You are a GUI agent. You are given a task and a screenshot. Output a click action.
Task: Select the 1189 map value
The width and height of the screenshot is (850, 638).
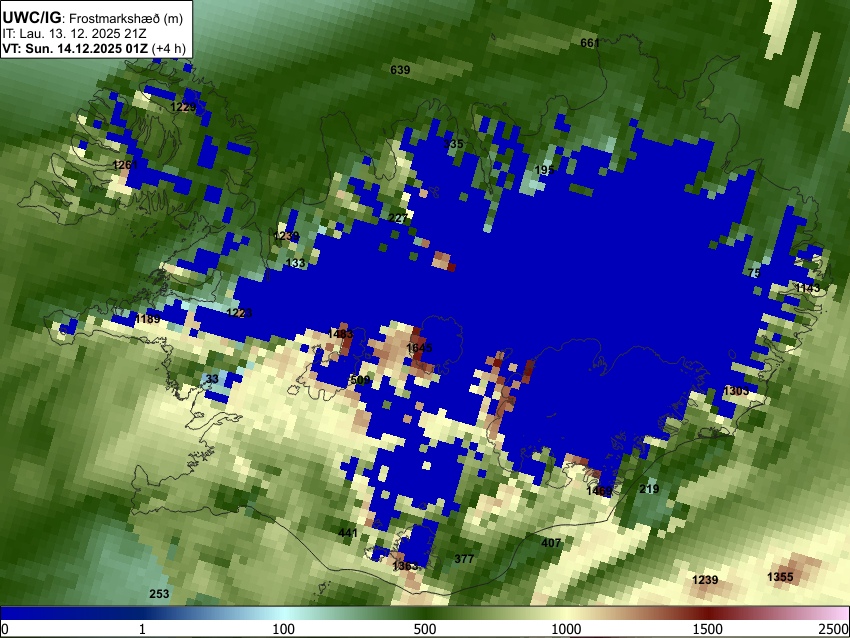pos(147,319)
